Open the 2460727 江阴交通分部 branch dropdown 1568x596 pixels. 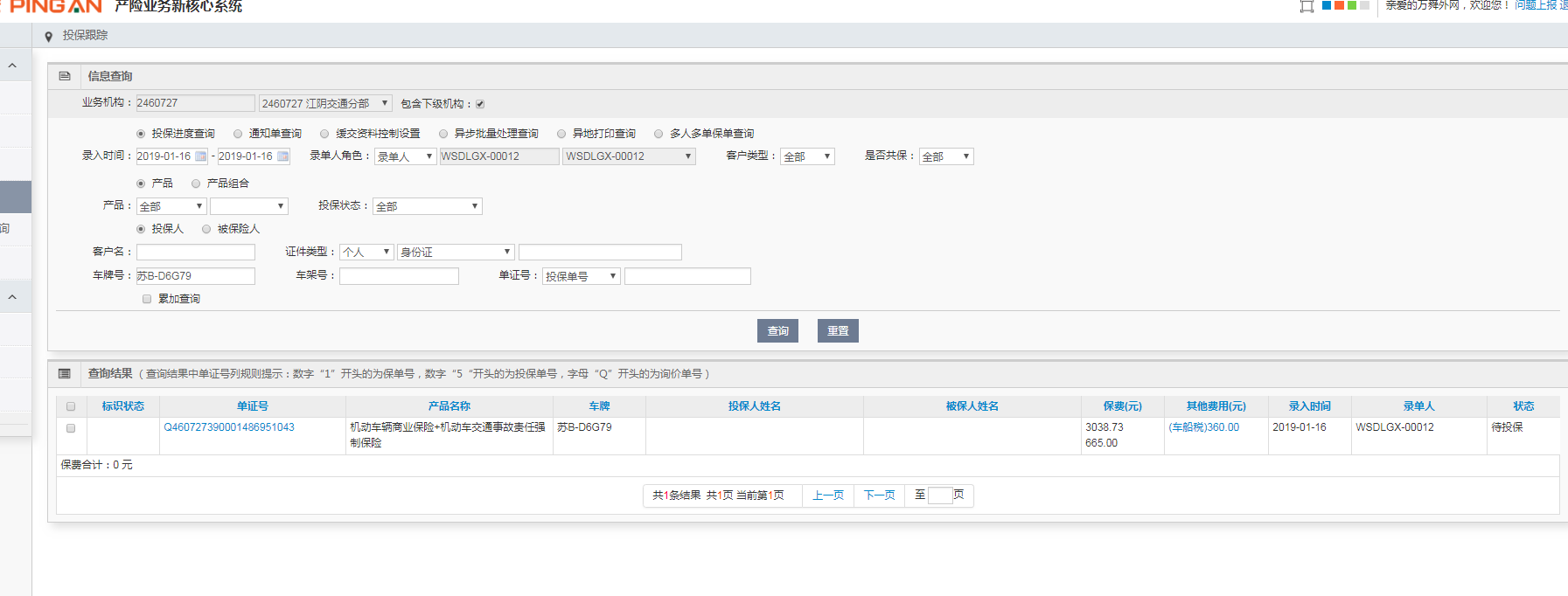click(x=325, y=103)
